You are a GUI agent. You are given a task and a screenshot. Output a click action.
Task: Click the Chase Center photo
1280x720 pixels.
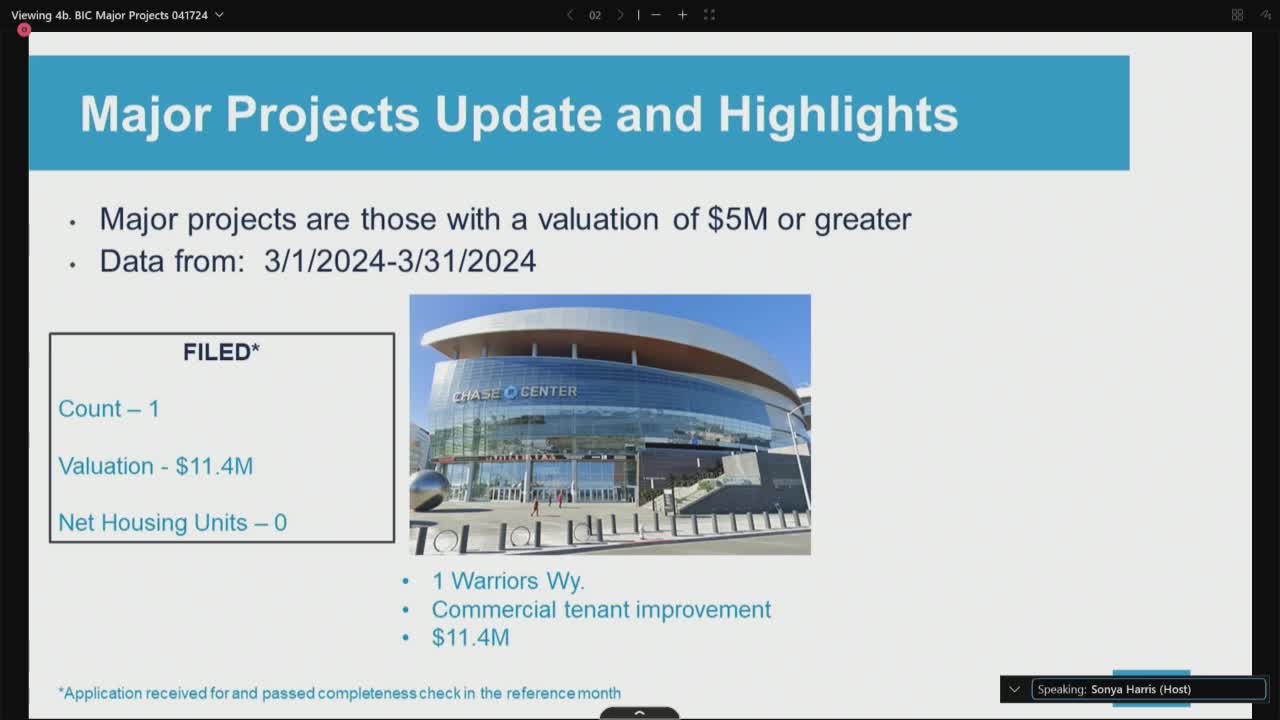pos(610,424)
